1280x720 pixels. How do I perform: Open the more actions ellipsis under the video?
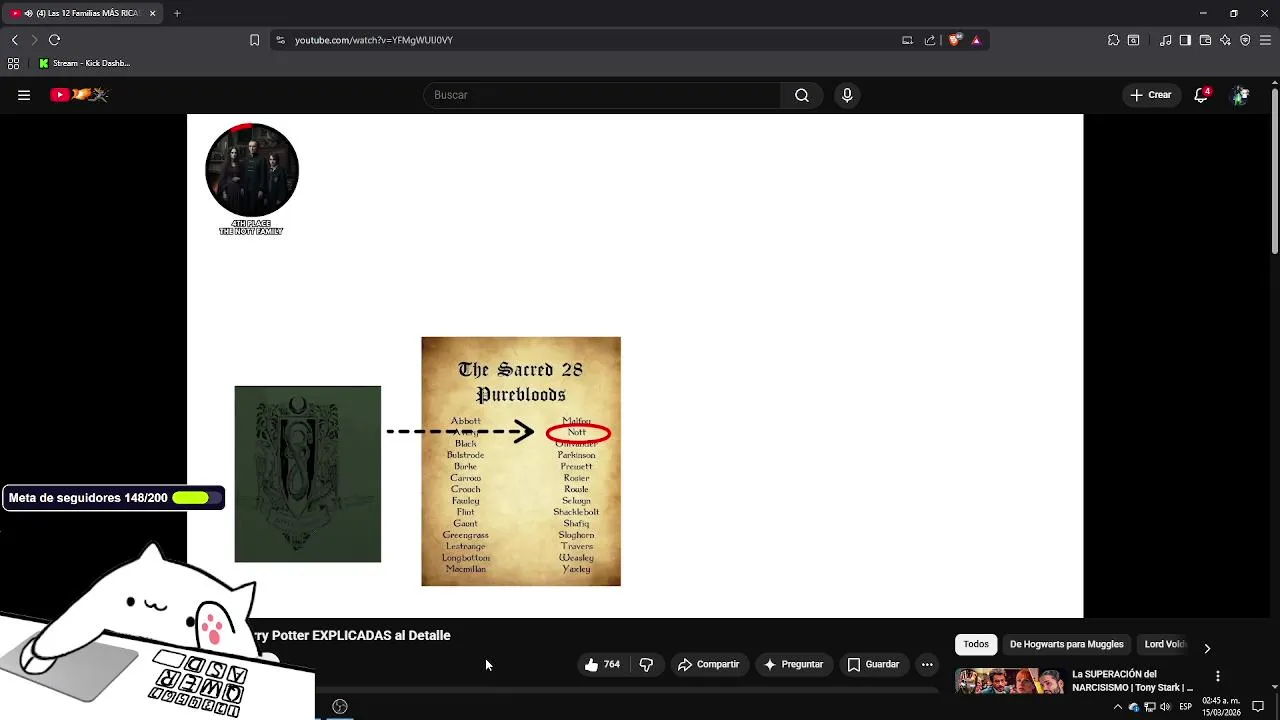pos(927,664)
